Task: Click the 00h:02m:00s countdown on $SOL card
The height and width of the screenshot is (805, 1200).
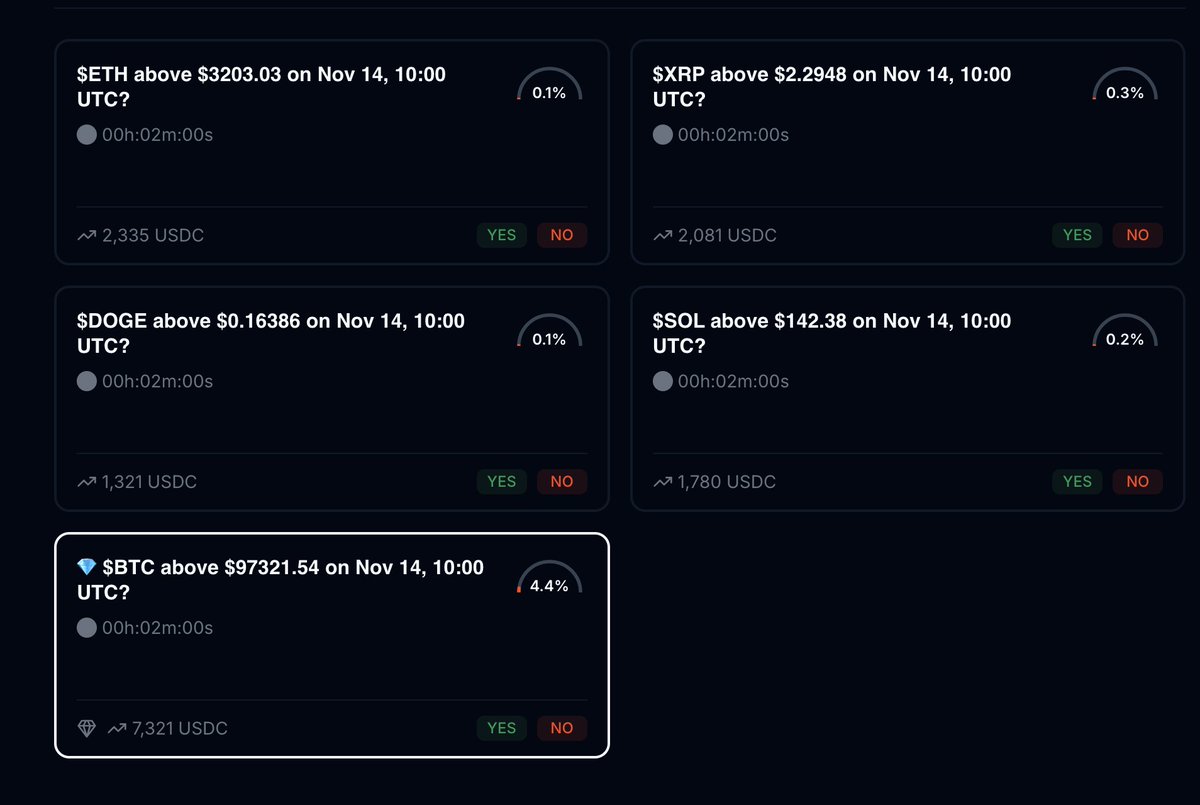Action: click(x=734, y=381)
